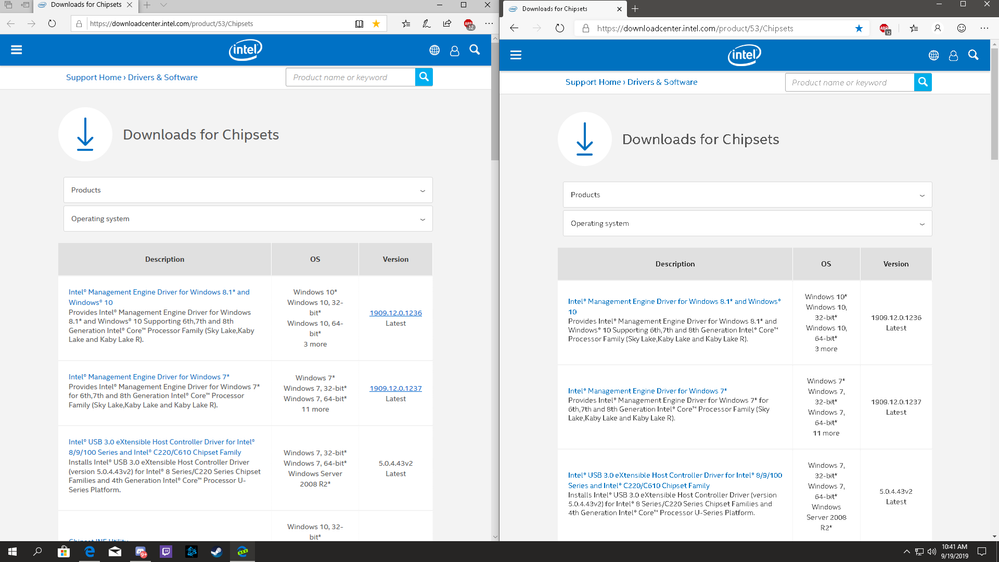Go back in the right Edge window
The height and width of the screenshot is (562, 999).
point(514,28)
